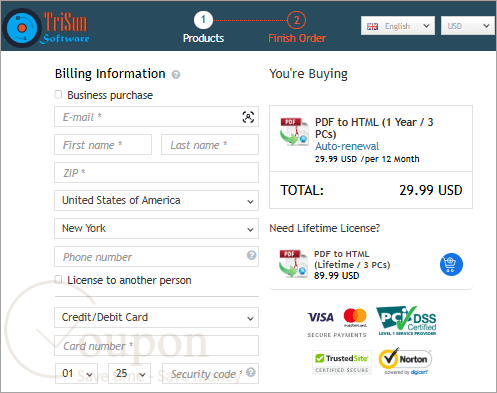Click the Norton secured badge
Viewport: 497px width, 393px height.
coord(405,361)
